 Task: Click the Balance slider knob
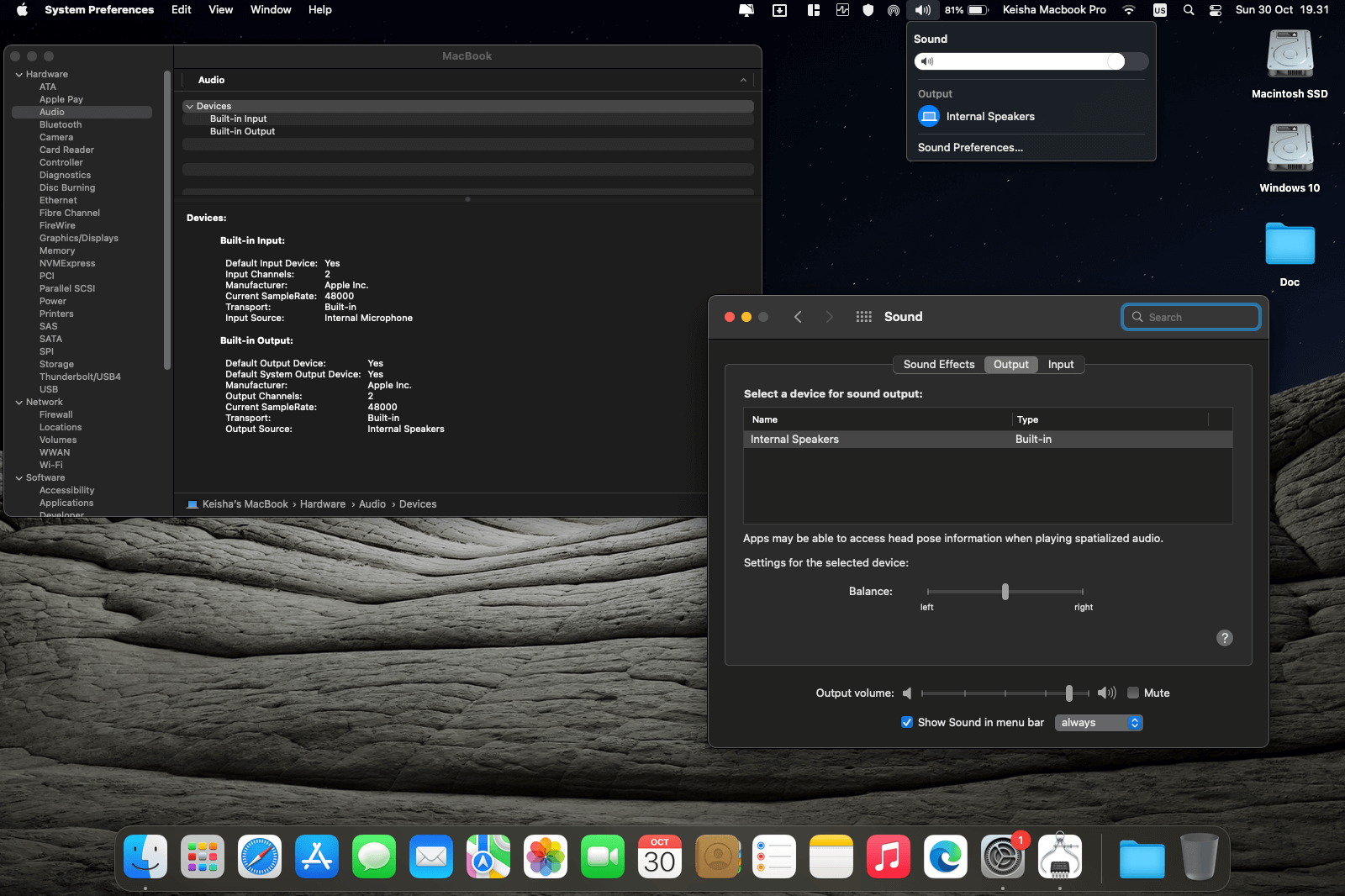1005,592
